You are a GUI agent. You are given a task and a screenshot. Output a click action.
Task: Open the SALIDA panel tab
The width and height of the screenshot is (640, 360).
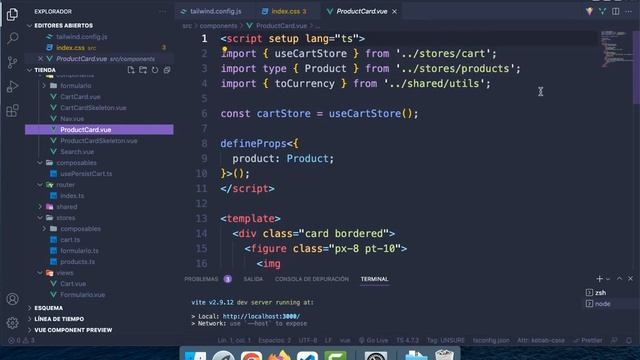[253, 279]
